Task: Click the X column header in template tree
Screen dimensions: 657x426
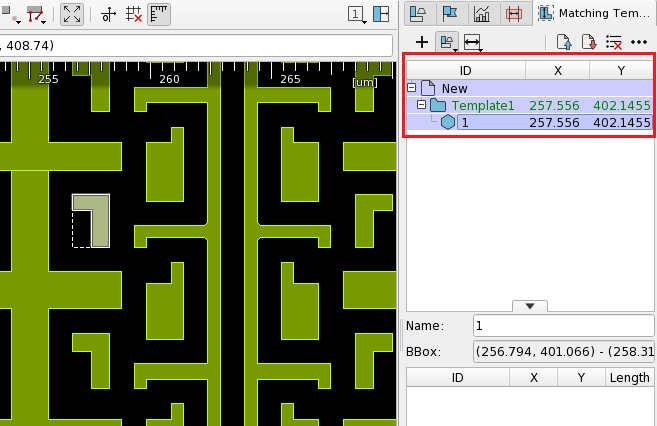Action: 558,70
